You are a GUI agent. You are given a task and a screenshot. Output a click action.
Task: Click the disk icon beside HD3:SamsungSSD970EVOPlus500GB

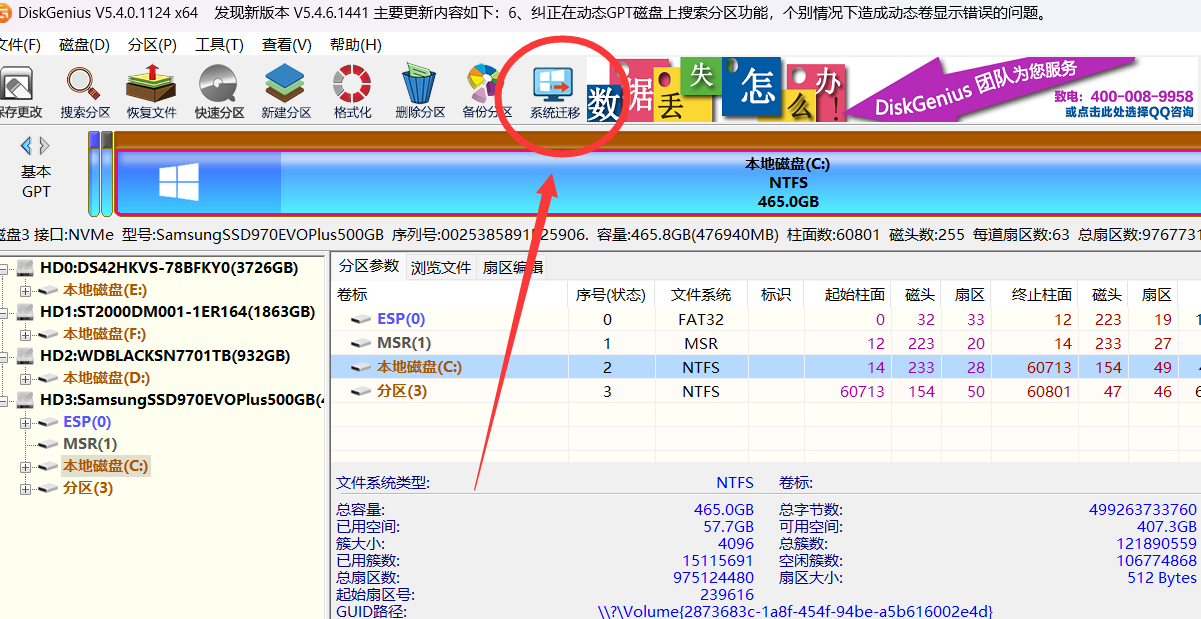[x=26, y=401]
